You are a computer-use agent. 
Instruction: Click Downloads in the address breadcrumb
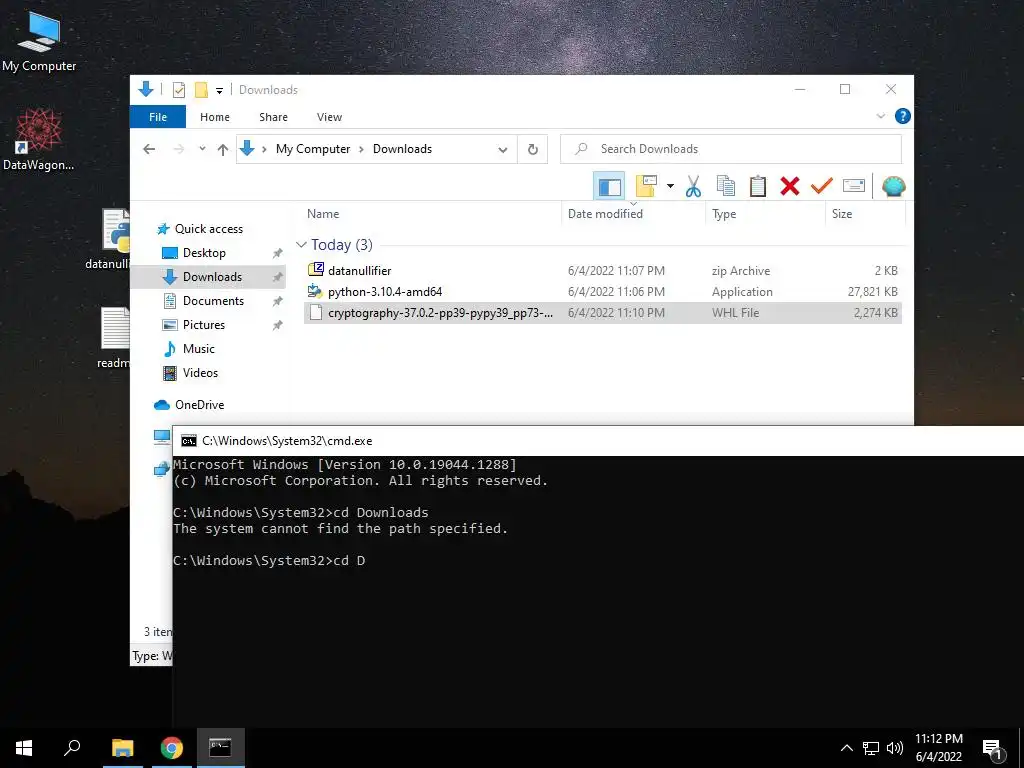click(402, 149)
